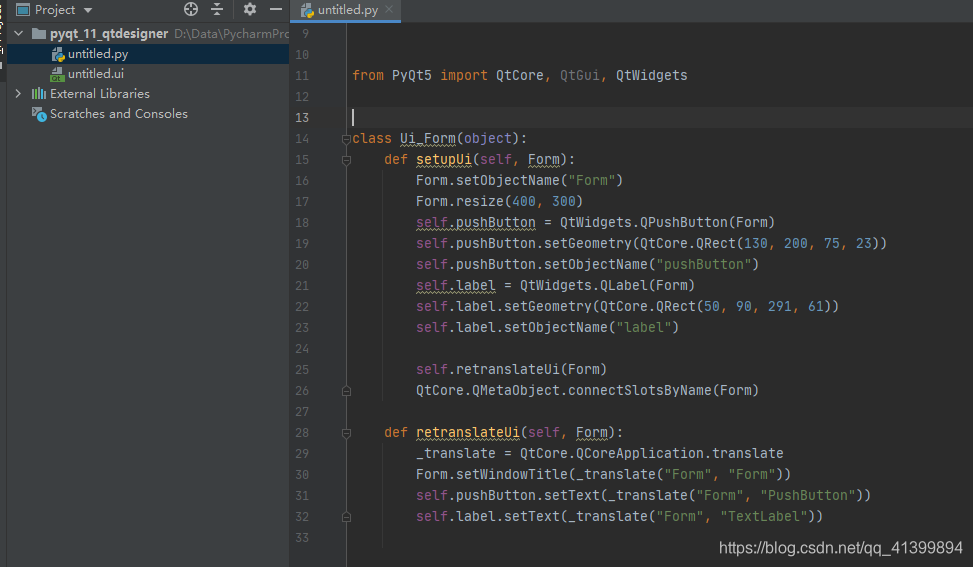Screen dimensions: 973x567
Task: Click on QtWidgets.QPushButton(Form) text
Action: [667, 223]
